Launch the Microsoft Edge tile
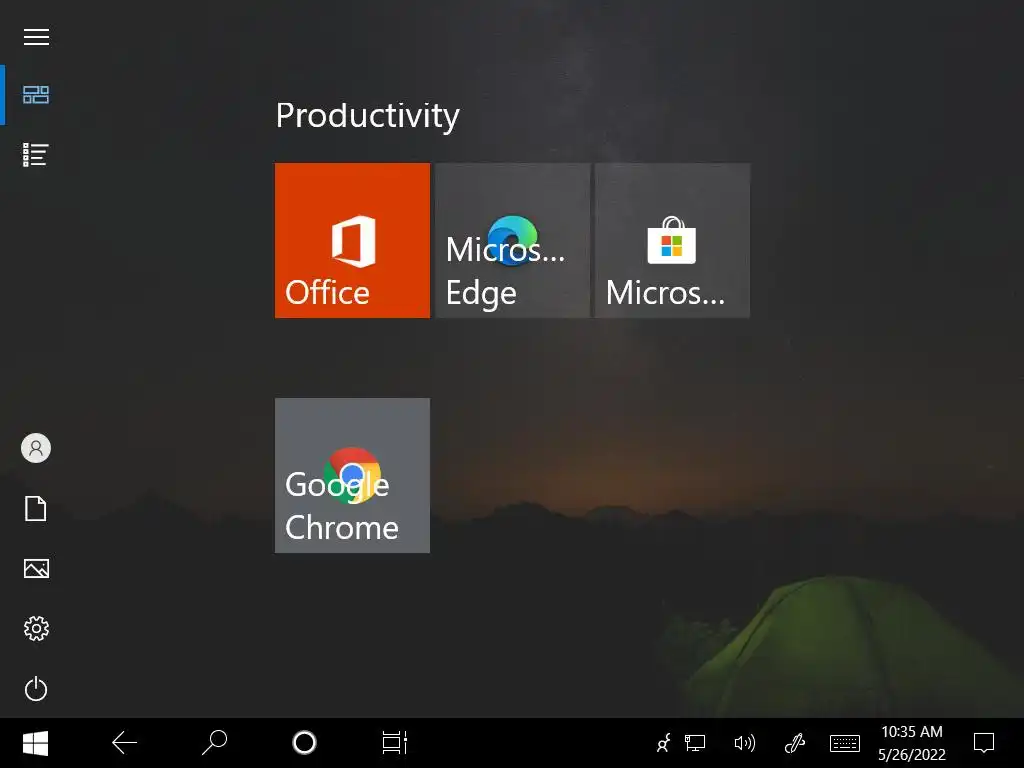Image resolution: width=1024 pixels, height=768 pixels. pyautogui.click(x=513, y=240)
